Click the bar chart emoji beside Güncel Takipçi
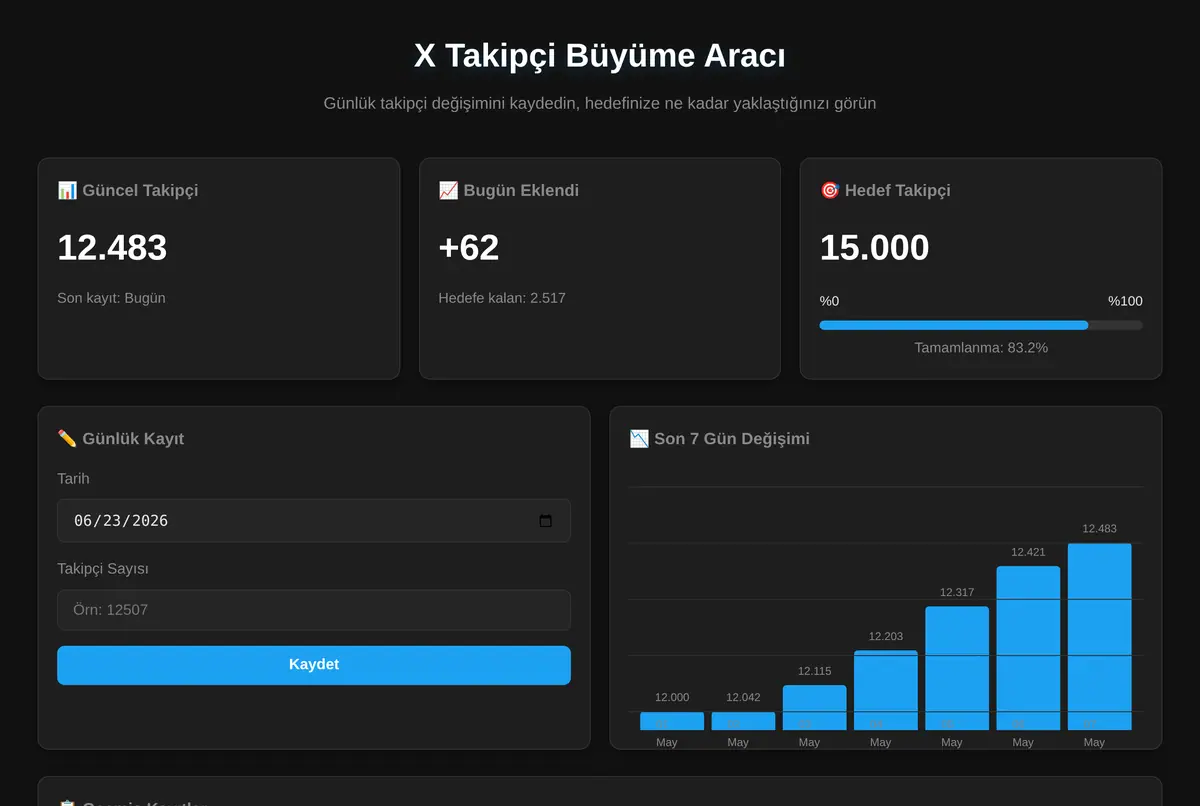Viewport: 1200px width, 806px height. (67, 190)
